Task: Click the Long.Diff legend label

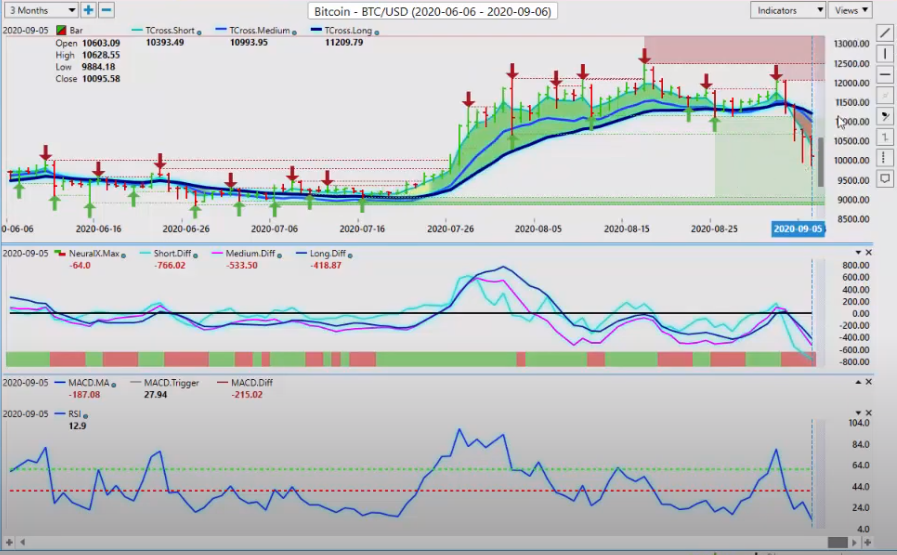Action: click(328, 253)
